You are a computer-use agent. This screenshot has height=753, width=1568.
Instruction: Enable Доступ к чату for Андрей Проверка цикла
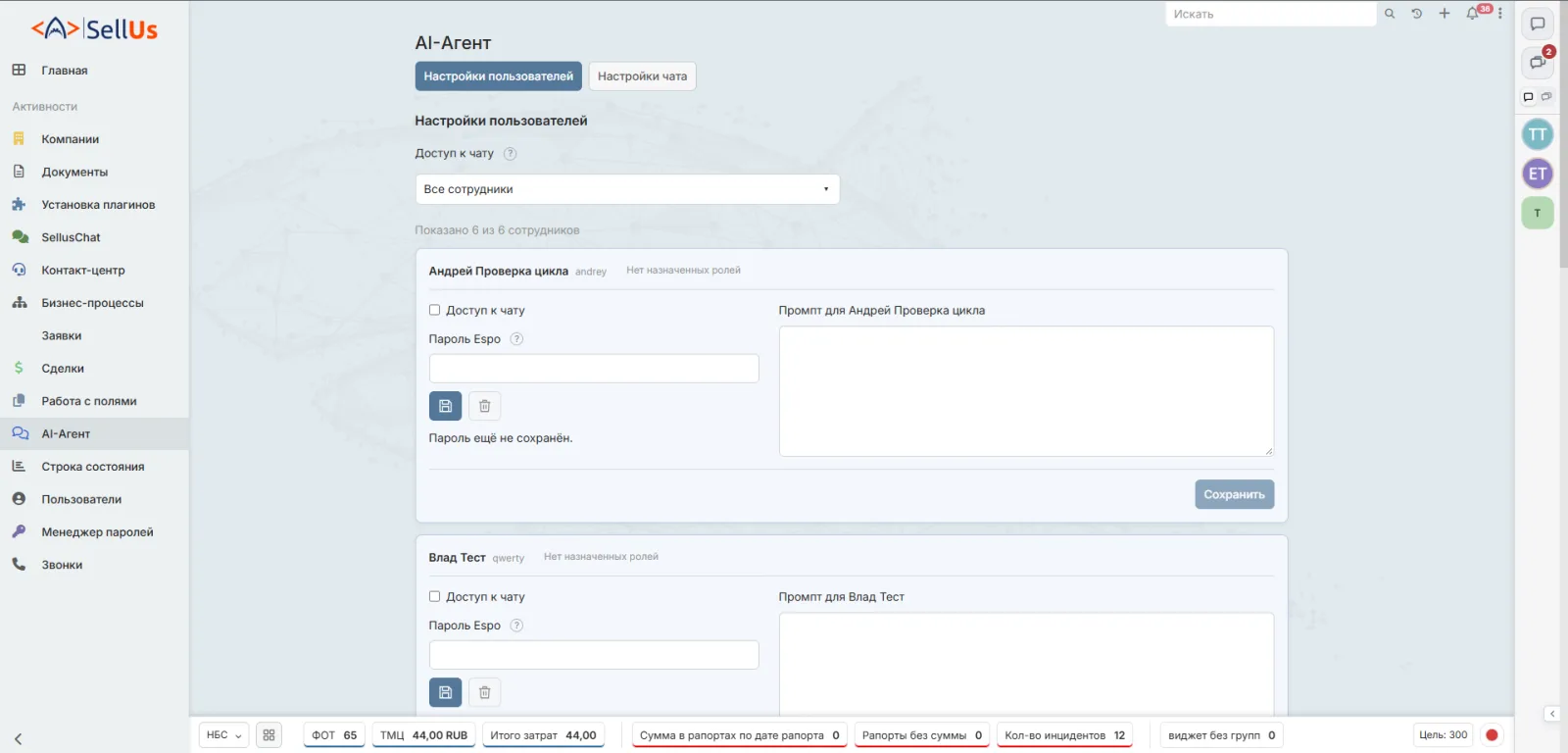[x=434, y=310]
